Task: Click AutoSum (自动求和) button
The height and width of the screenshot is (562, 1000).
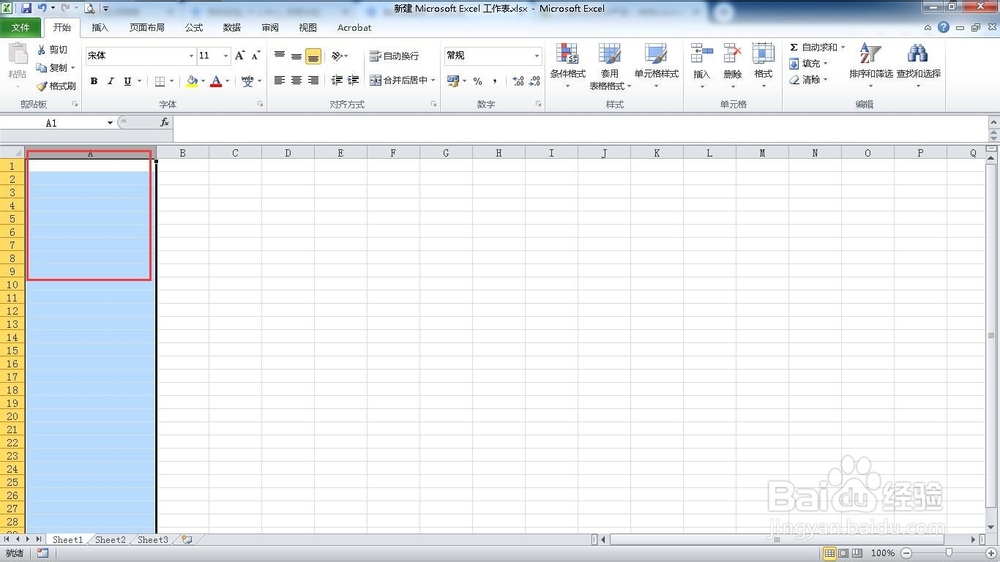Action: 813,47
